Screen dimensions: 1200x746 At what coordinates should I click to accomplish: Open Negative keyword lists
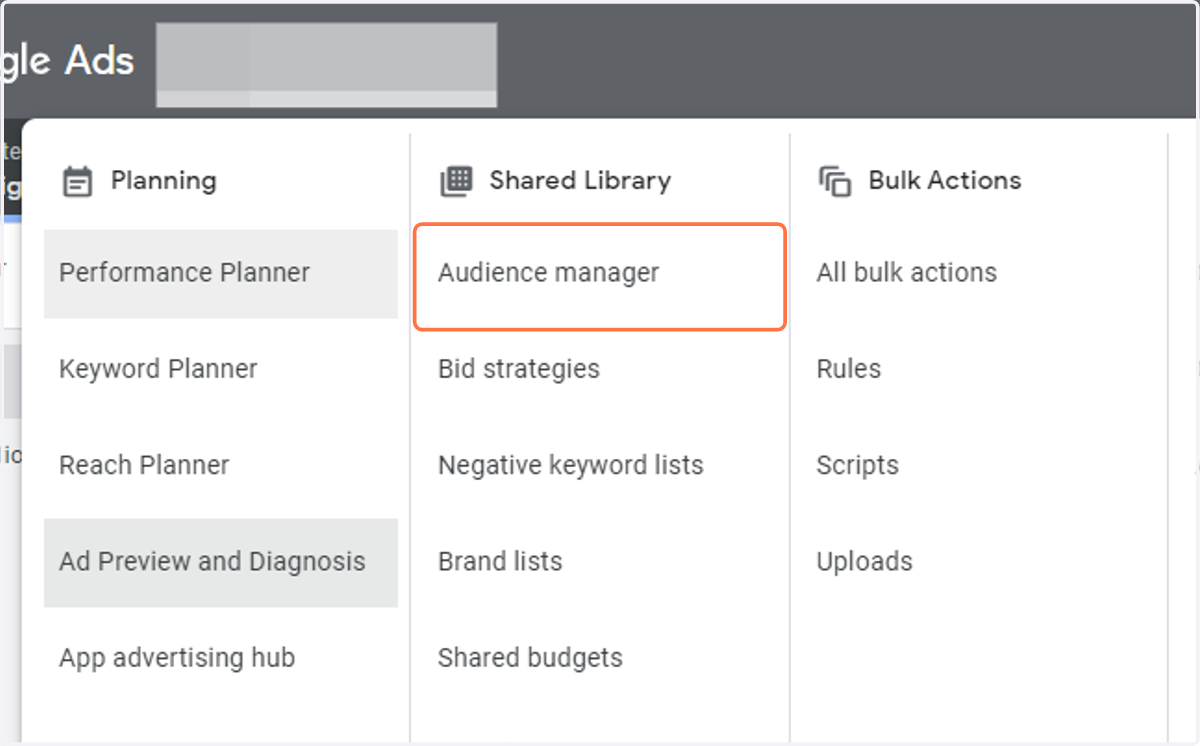pos(571,466)
